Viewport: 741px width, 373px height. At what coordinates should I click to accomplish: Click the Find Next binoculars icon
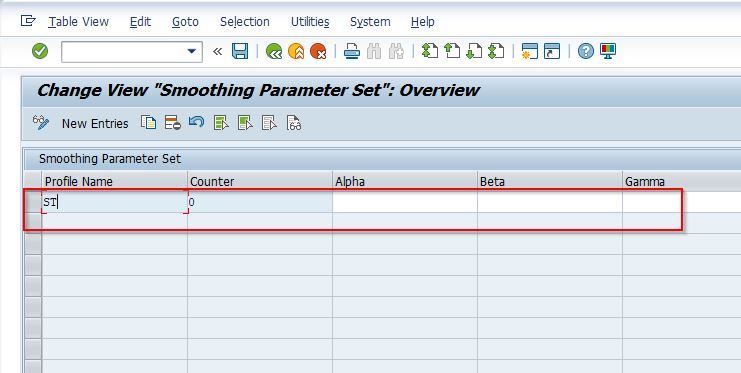396,51
